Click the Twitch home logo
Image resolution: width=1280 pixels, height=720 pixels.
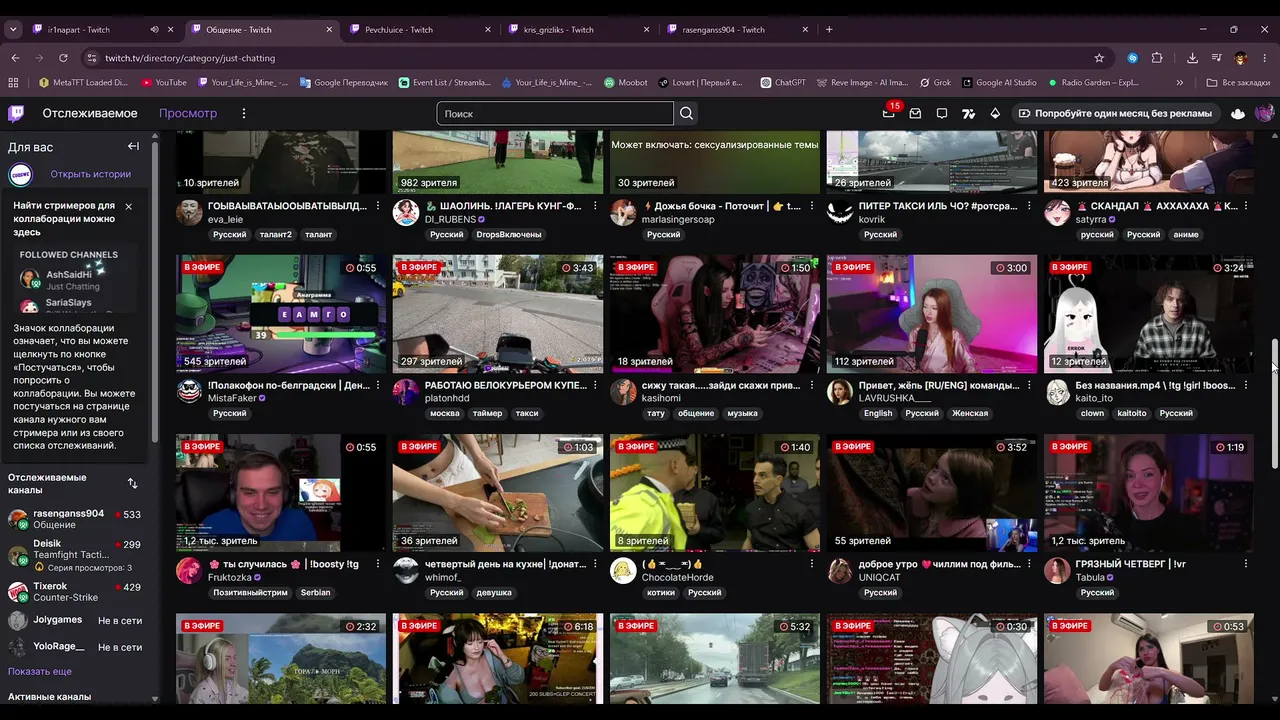(16, 113)
